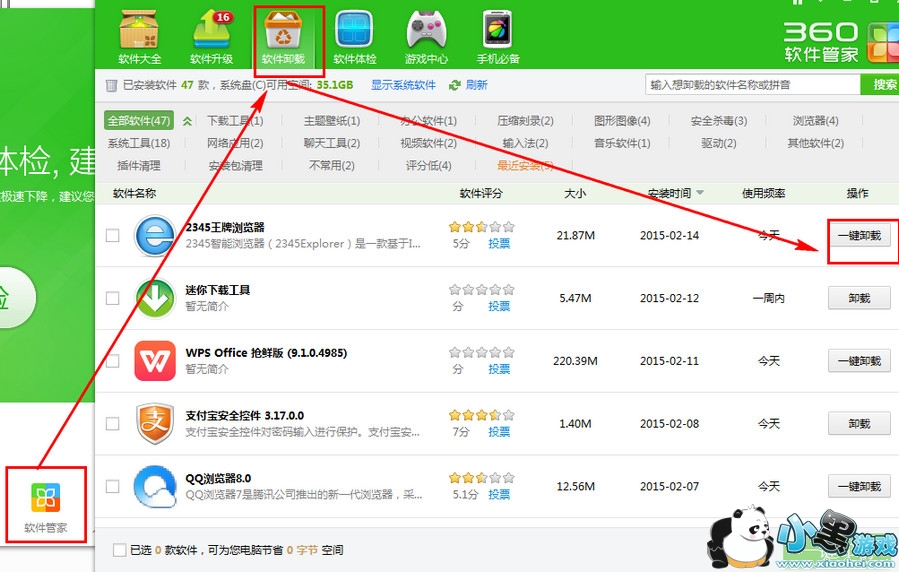The image size is (899, 572).
Task: Select the 不常用(2) category
Action: click(x=332, y=166)
